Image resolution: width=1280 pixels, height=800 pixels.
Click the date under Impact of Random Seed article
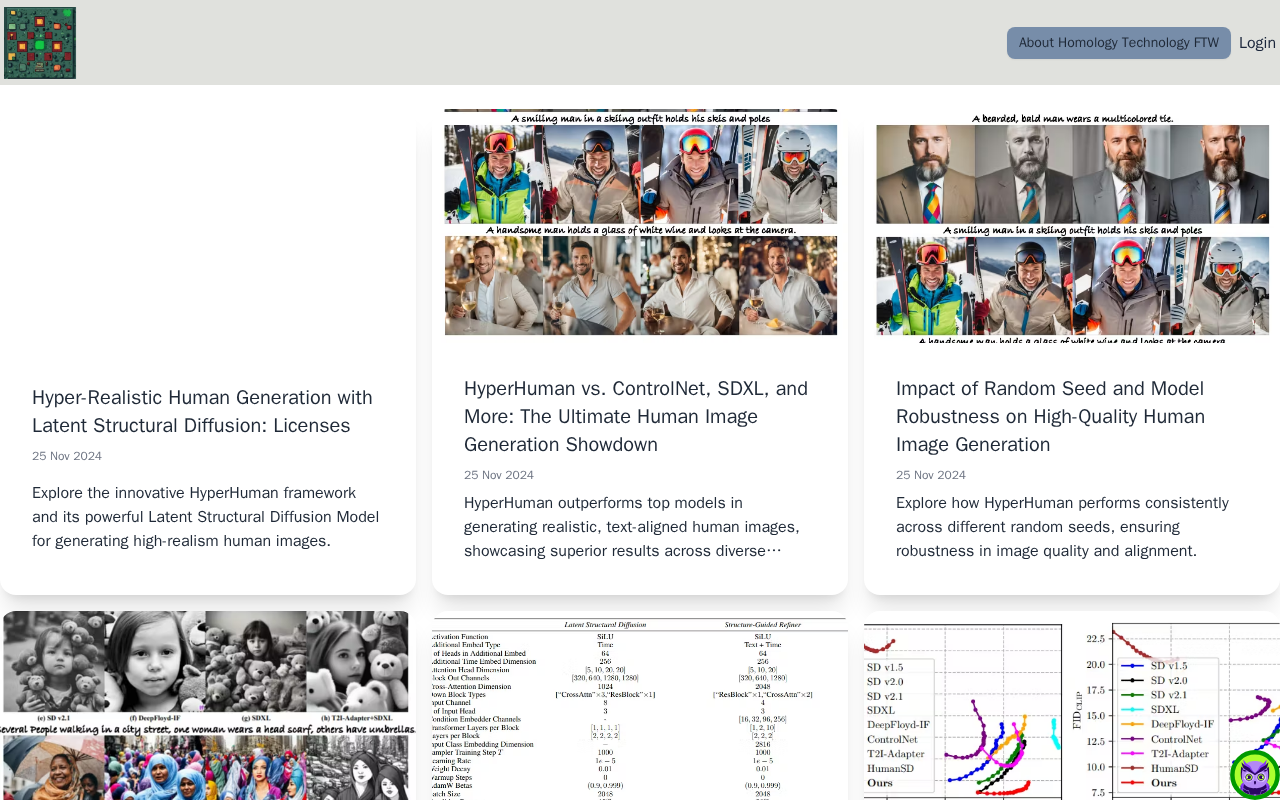coord(931,475)
